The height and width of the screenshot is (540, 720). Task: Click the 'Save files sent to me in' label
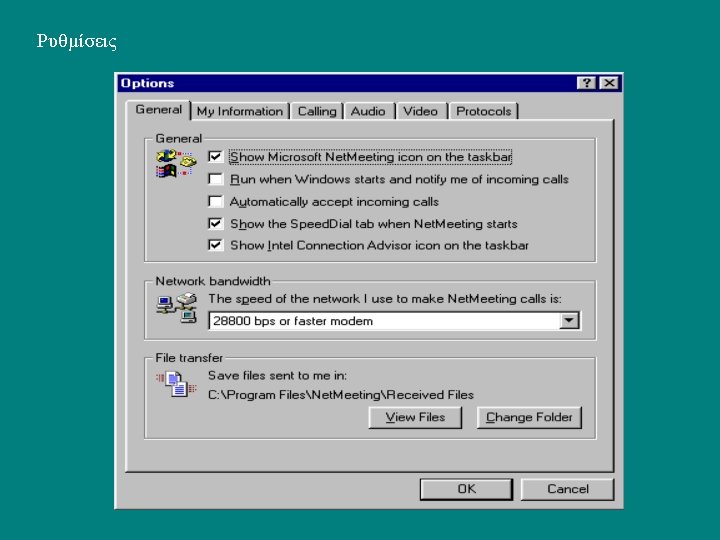click(x=277, y=376)
